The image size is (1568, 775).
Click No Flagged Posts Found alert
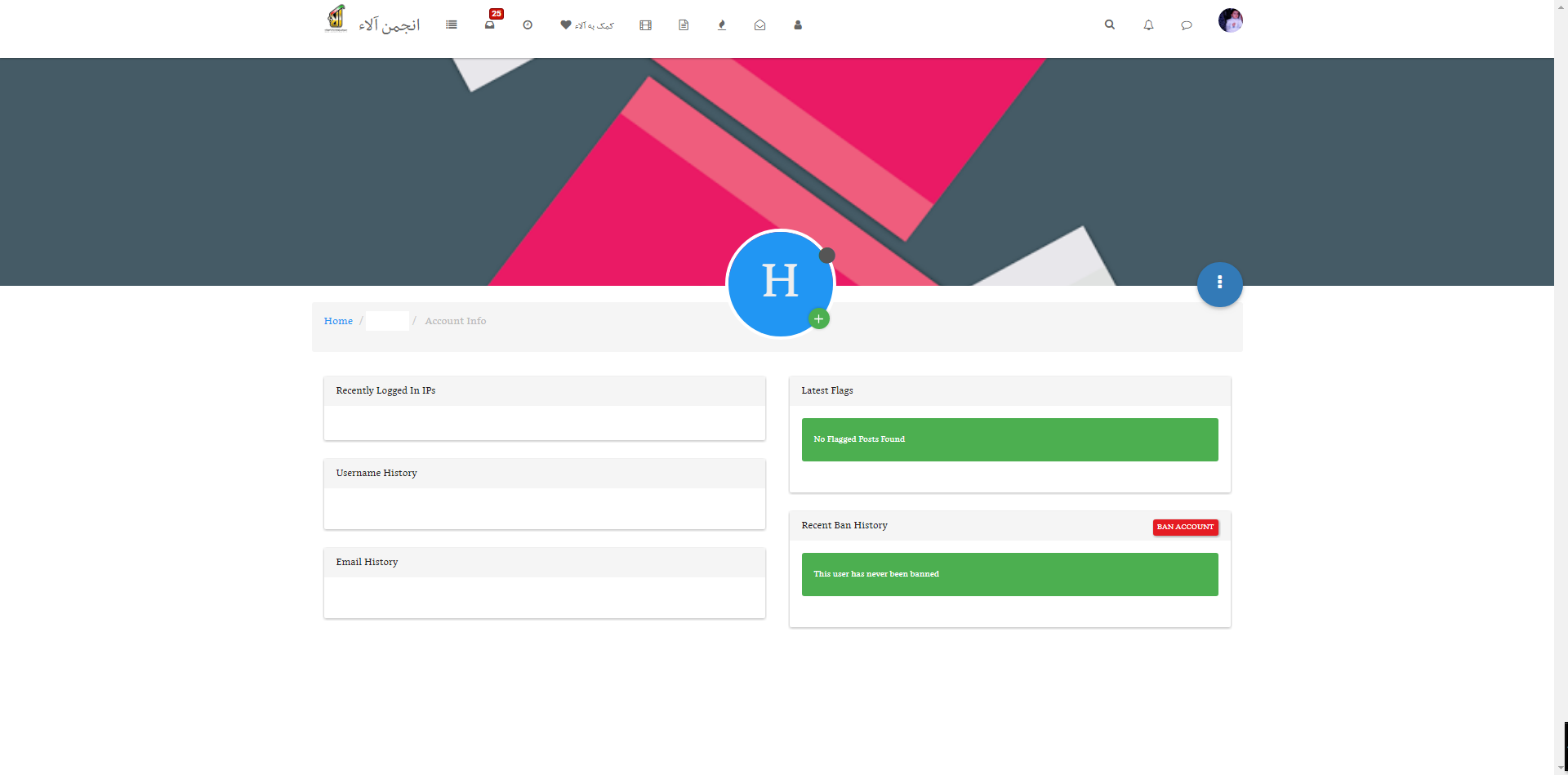tap(1010, 439)
